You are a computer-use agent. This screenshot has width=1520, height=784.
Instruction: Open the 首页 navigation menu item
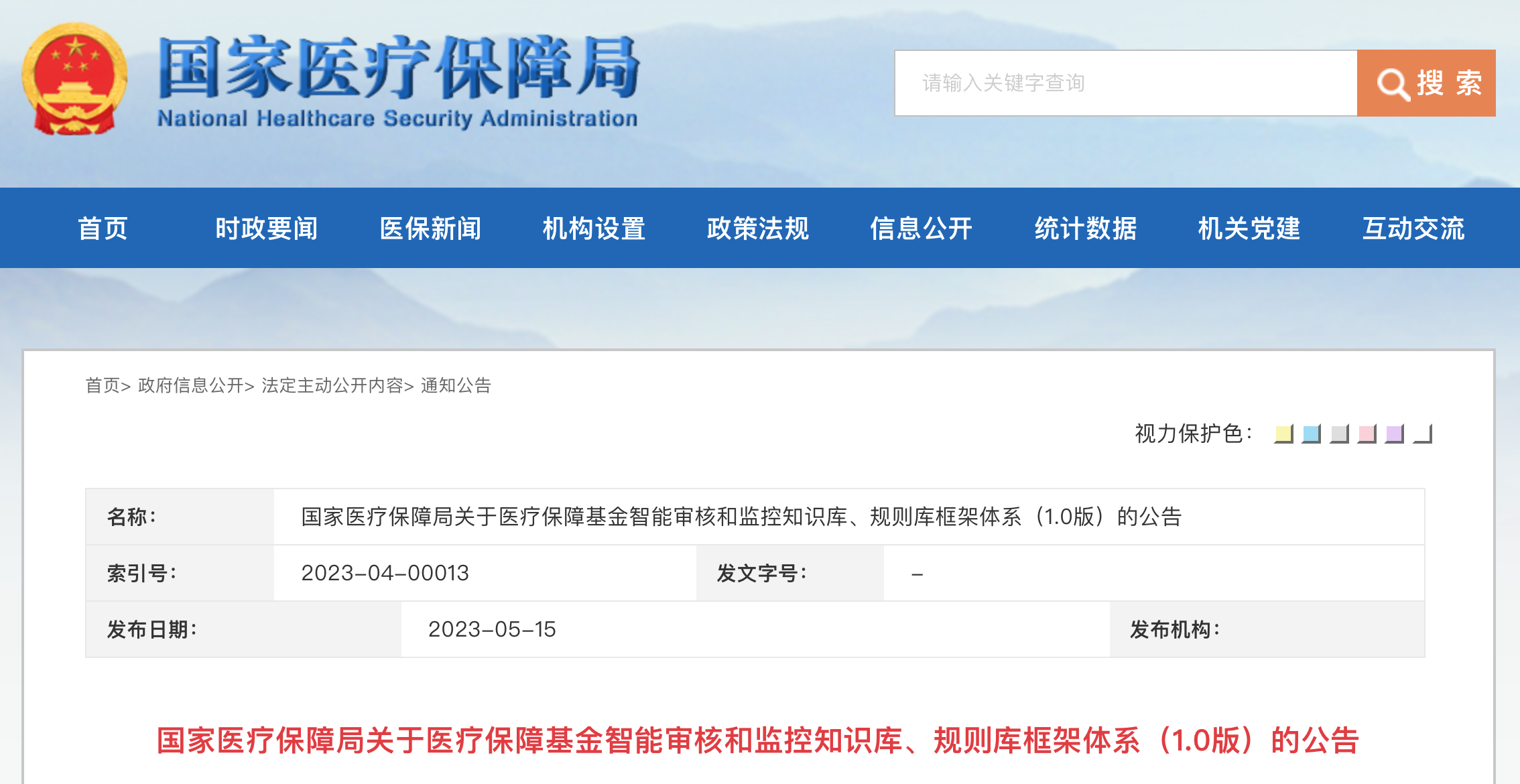pos(103,228)
